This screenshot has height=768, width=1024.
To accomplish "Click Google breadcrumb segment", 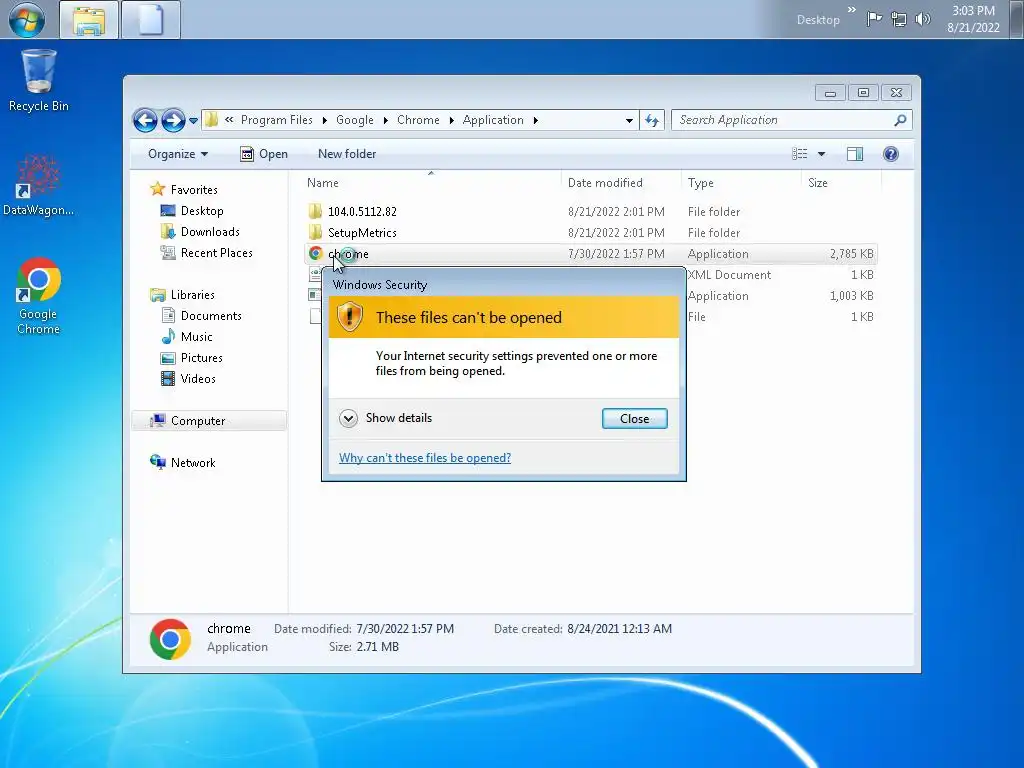I will (355, 120).
